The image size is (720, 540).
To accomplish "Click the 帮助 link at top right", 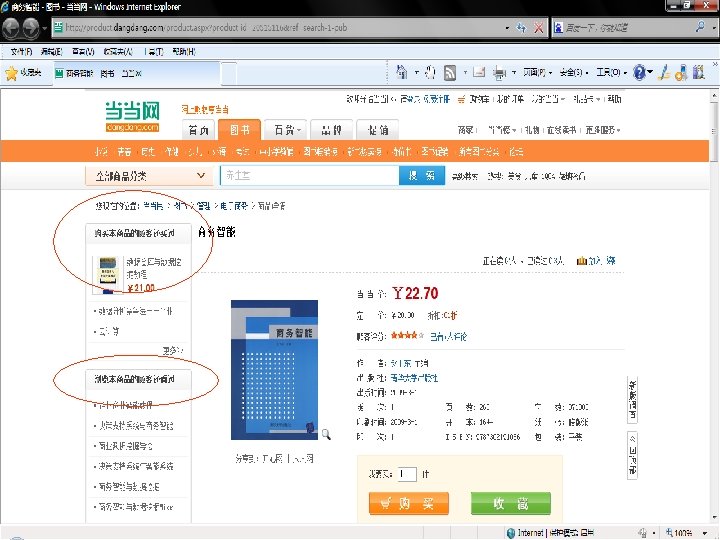I will click(614, 99).
